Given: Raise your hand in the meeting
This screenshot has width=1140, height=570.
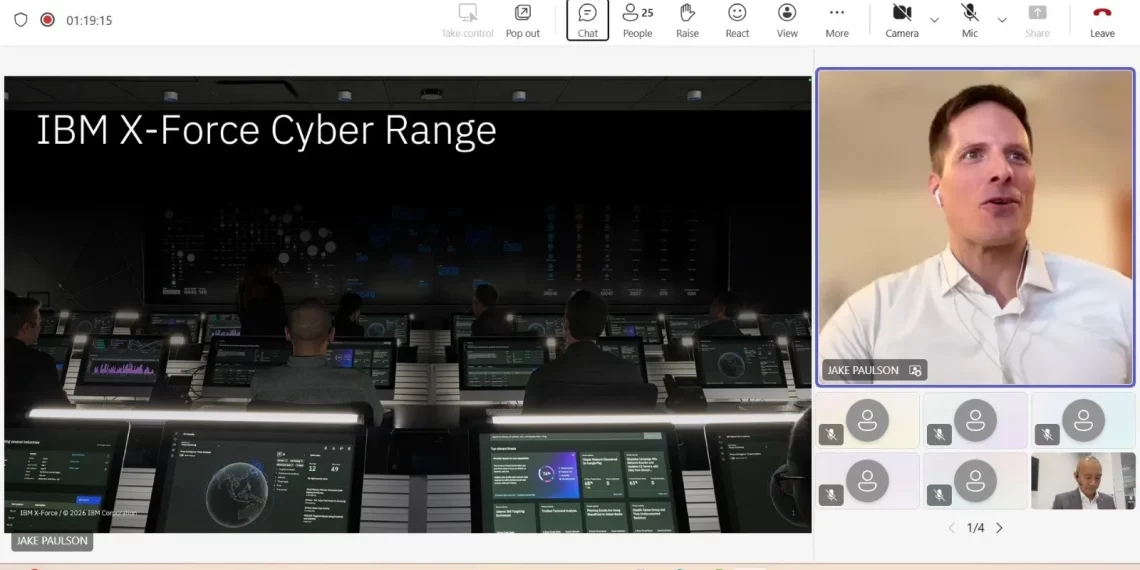Looking at the screenshot, I should click(687, 20).
